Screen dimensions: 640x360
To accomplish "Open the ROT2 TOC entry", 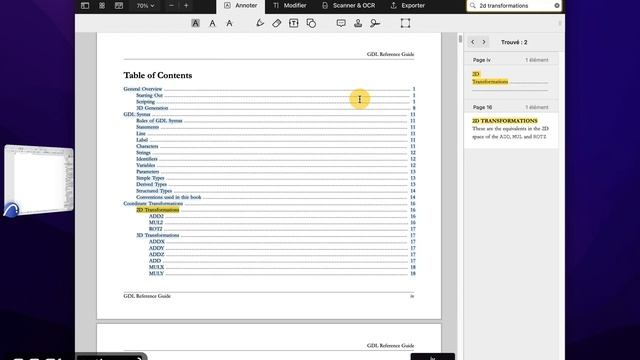I will click(156, 229).
